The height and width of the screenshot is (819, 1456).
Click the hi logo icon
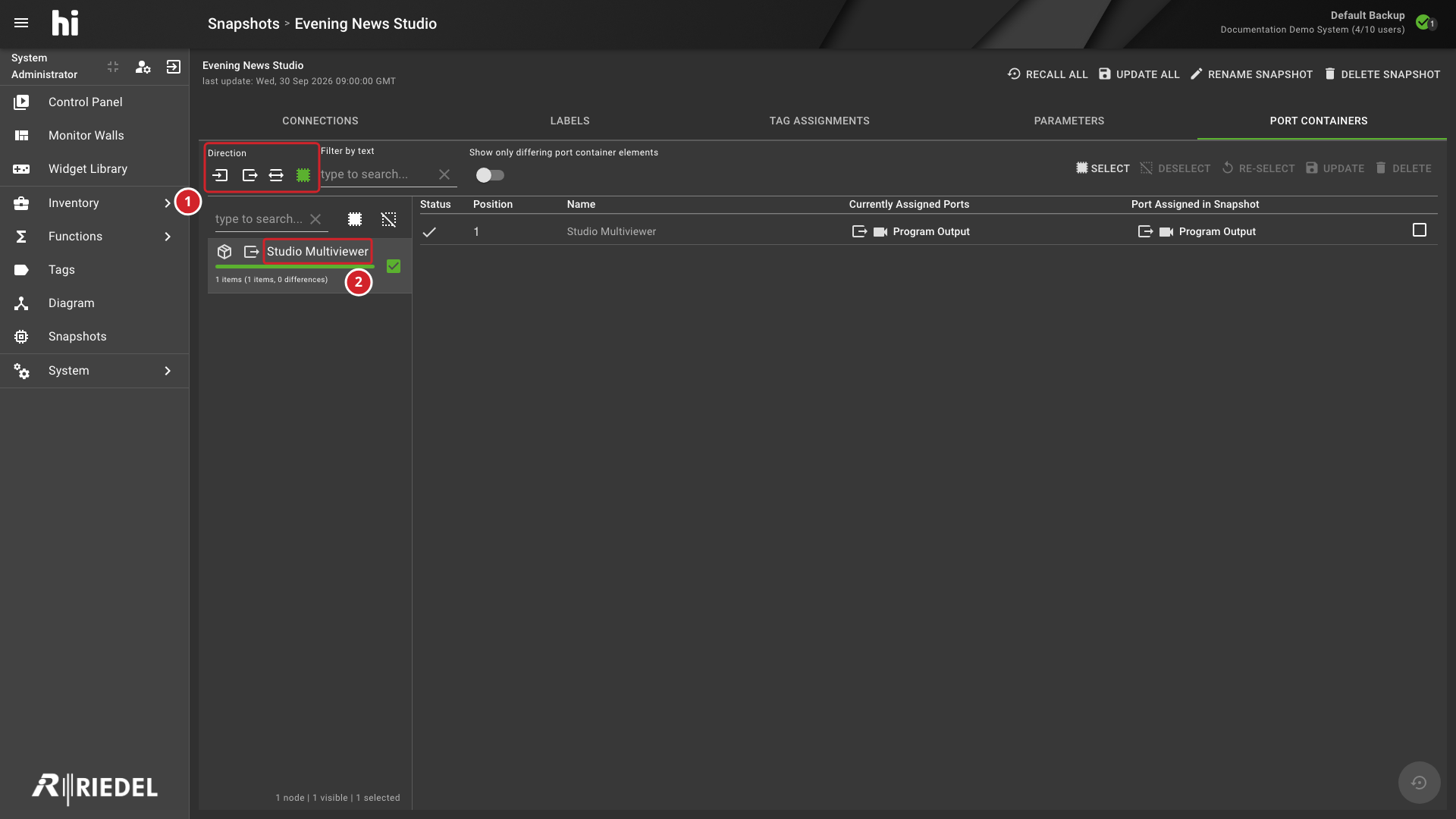tap(65, 23)
